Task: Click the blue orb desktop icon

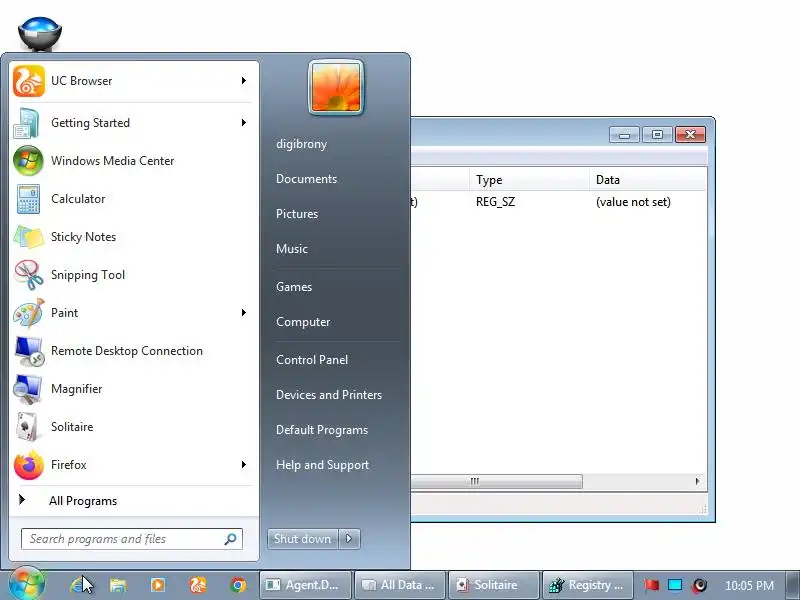Action: [x=40, y=34]
